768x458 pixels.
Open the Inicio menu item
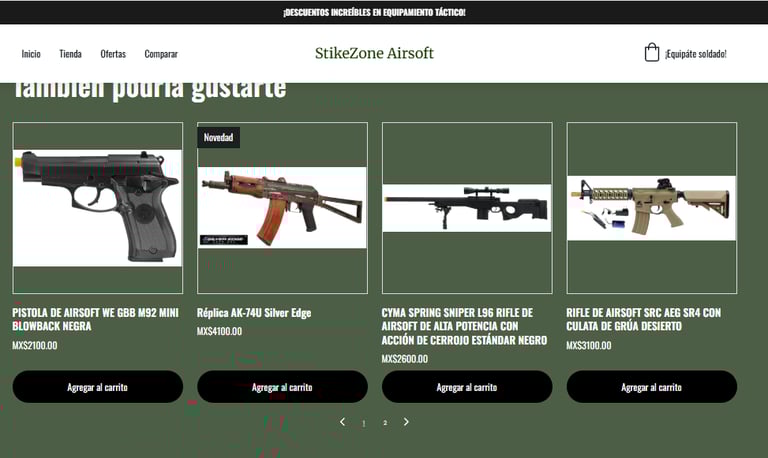point(31,54)
